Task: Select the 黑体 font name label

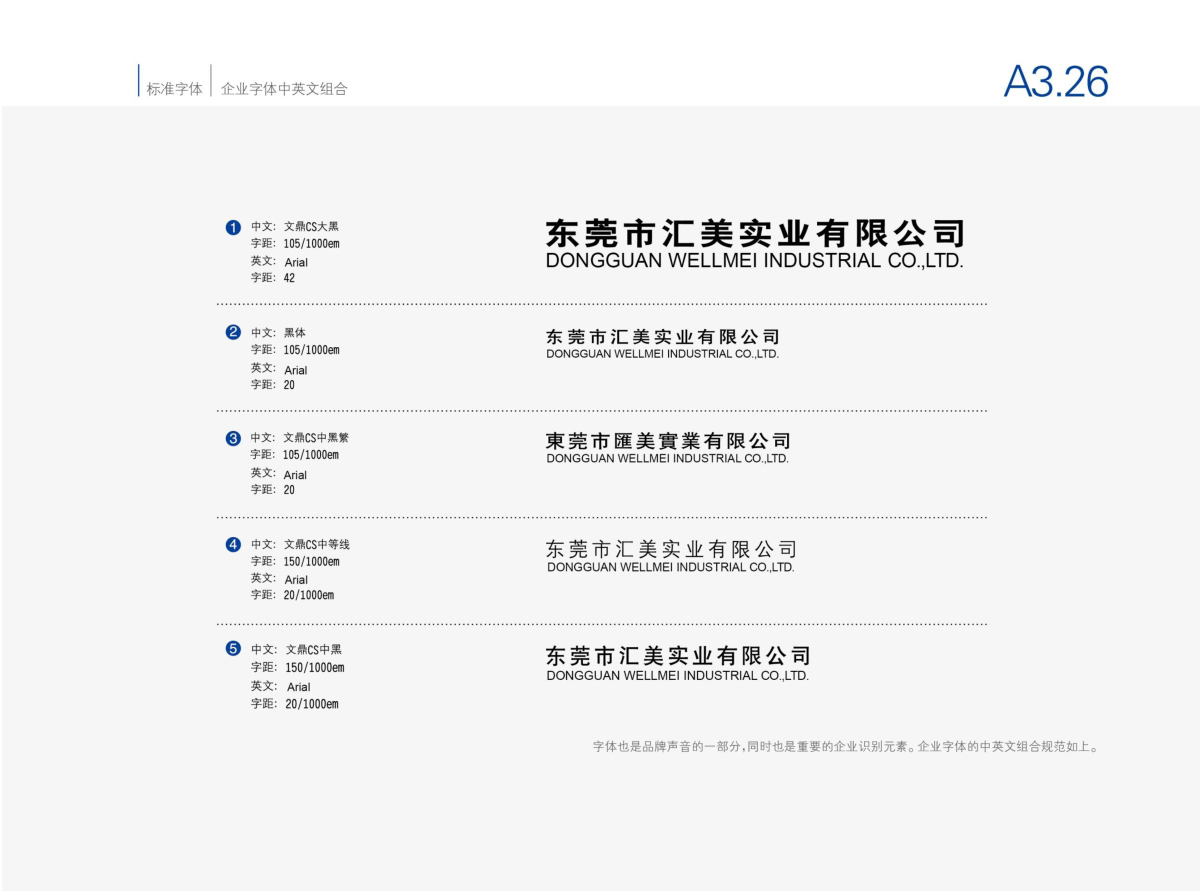Action: [295, 332]
